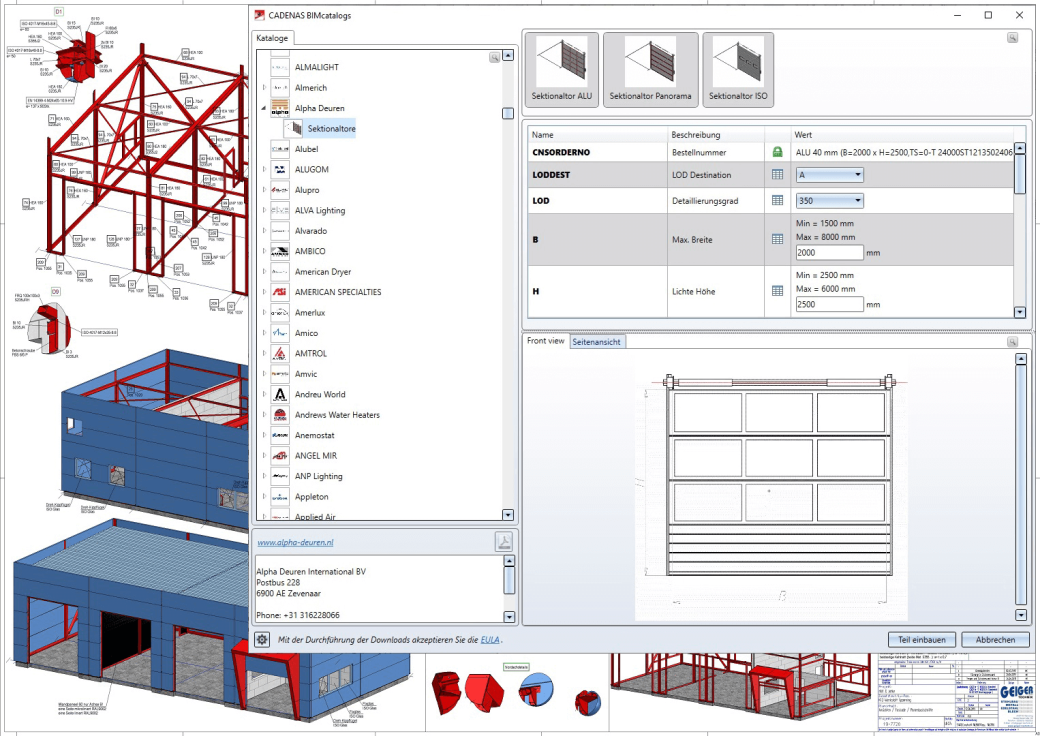
Task: Expand the Anemostat tree node
Action: pyautogui.click(x=264, y=436)
